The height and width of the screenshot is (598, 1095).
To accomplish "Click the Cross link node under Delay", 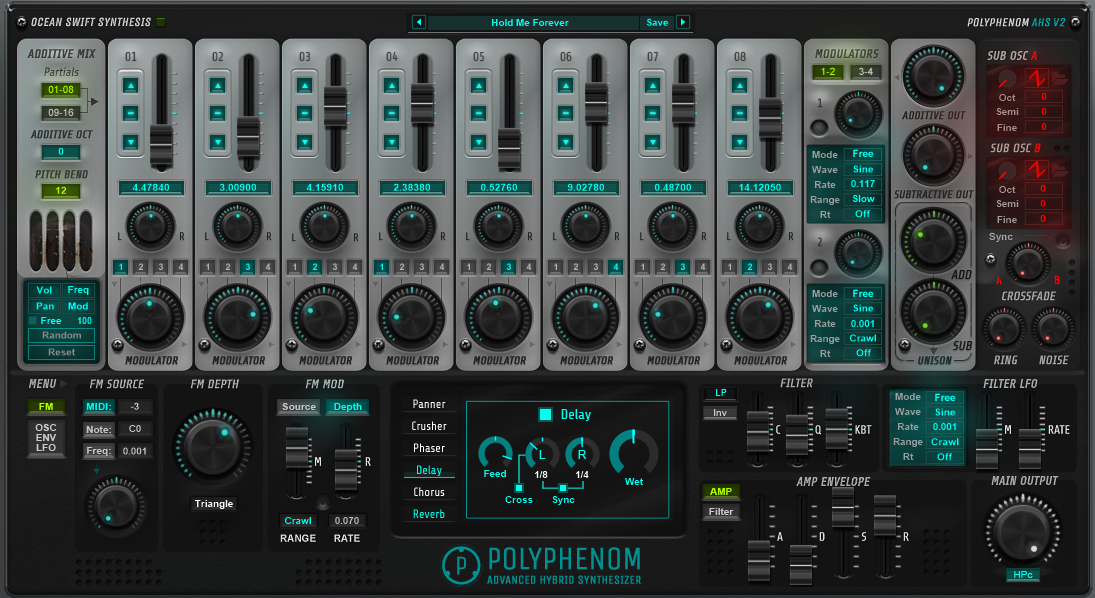I will [519, 488].
